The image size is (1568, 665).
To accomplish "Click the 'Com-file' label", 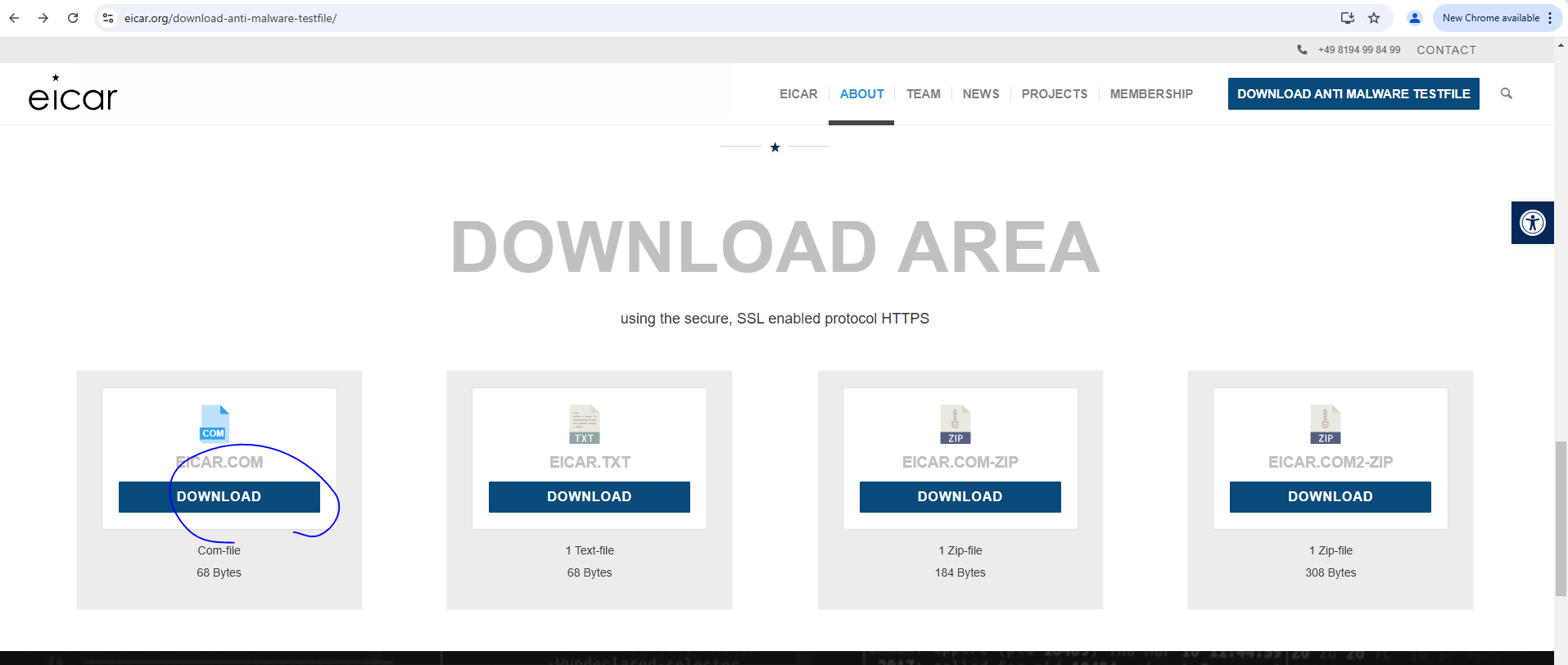I will [219, 550].
